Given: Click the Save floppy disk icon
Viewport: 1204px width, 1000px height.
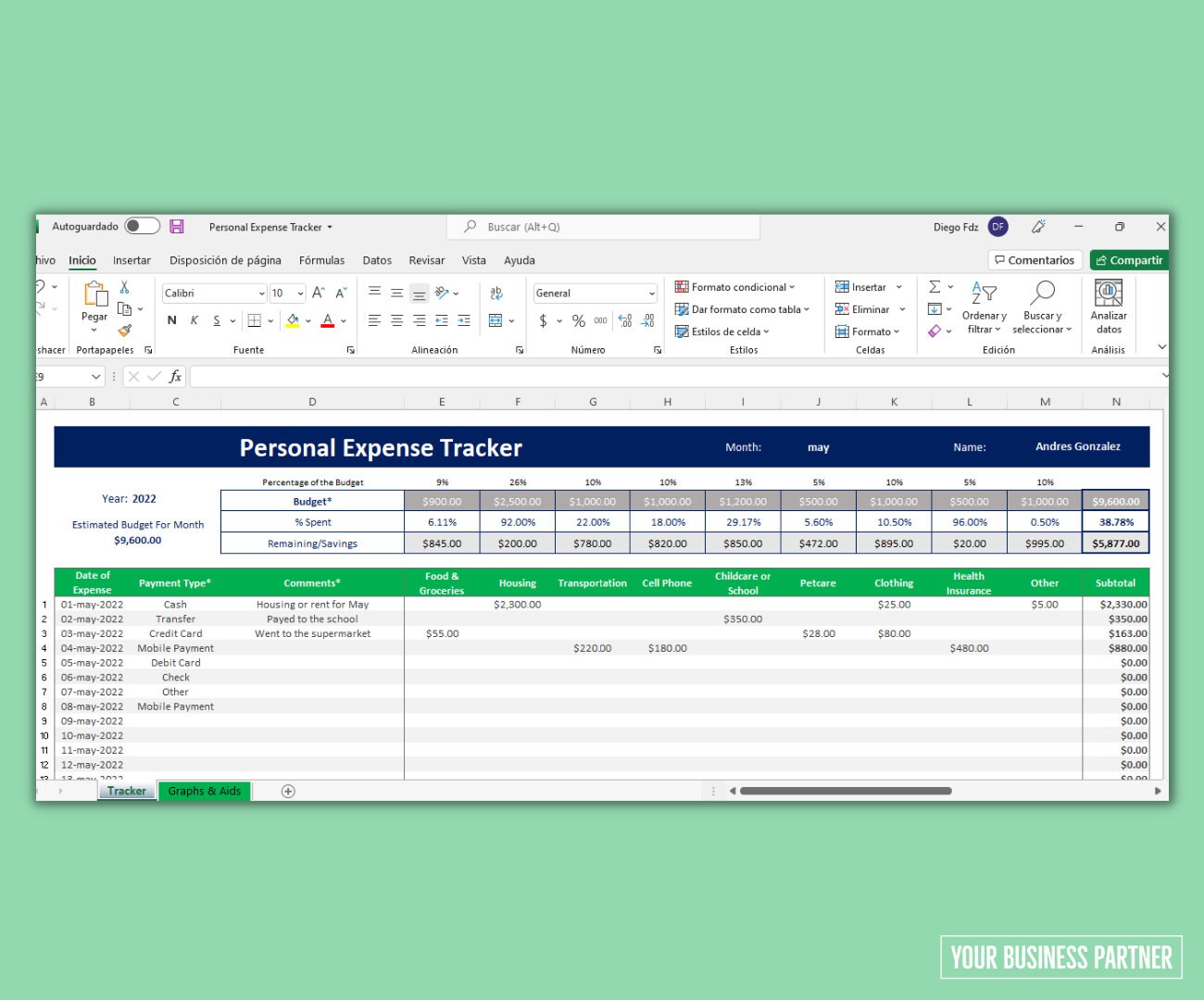Looking at the screenshot, I should click(x=177, y=226).
